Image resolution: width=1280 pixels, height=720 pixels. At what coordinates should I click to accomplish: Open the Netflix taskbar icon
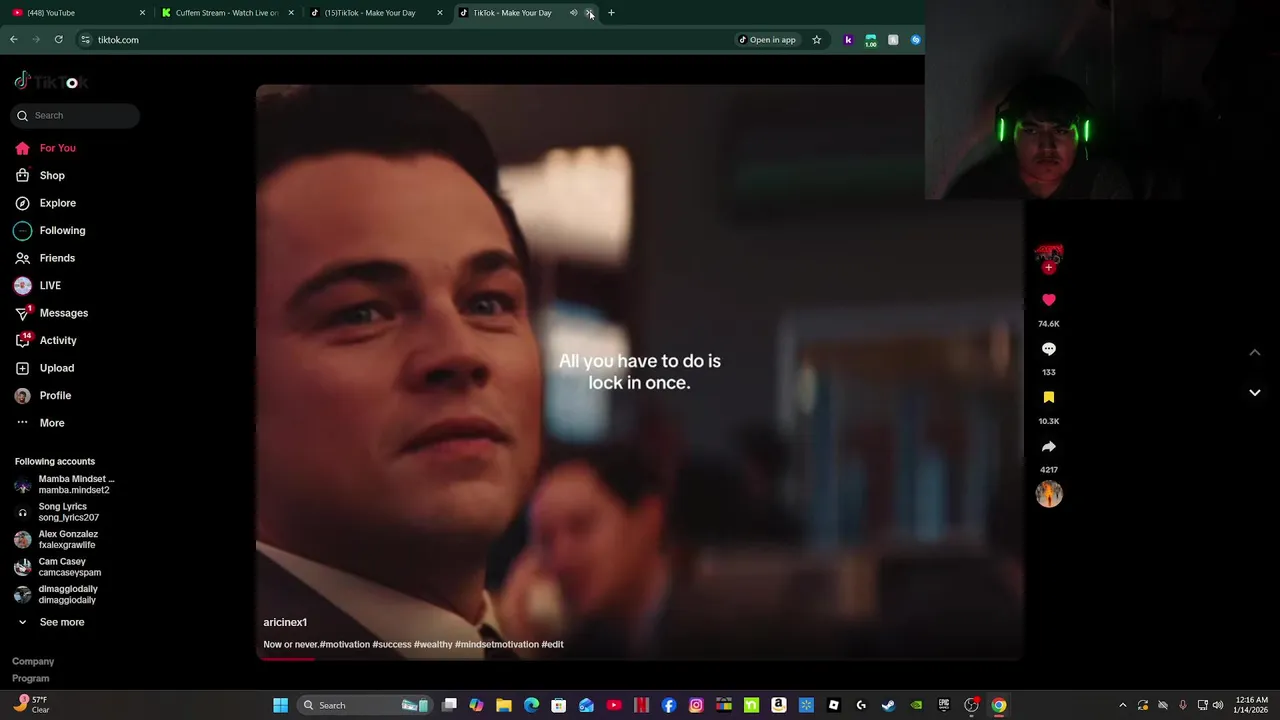click(x=641, y=705)
